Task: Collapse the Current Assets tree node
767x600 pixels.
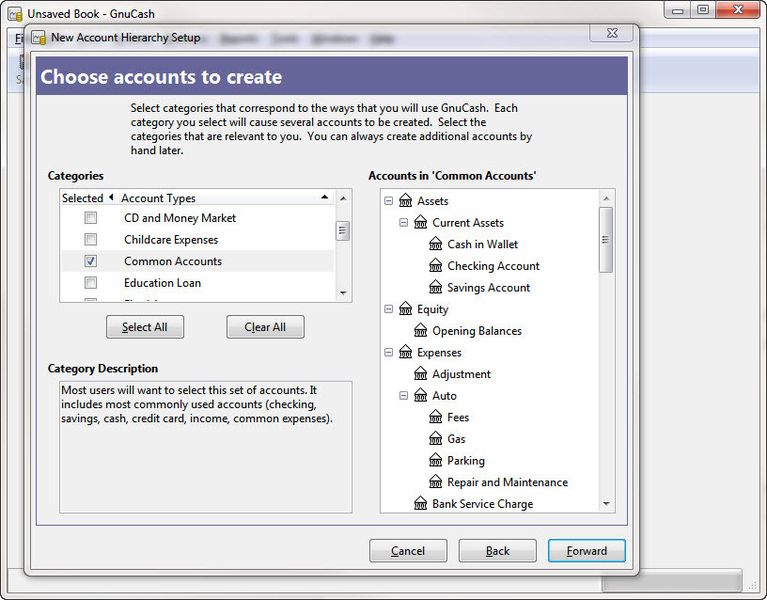Action: pos(404,222)
